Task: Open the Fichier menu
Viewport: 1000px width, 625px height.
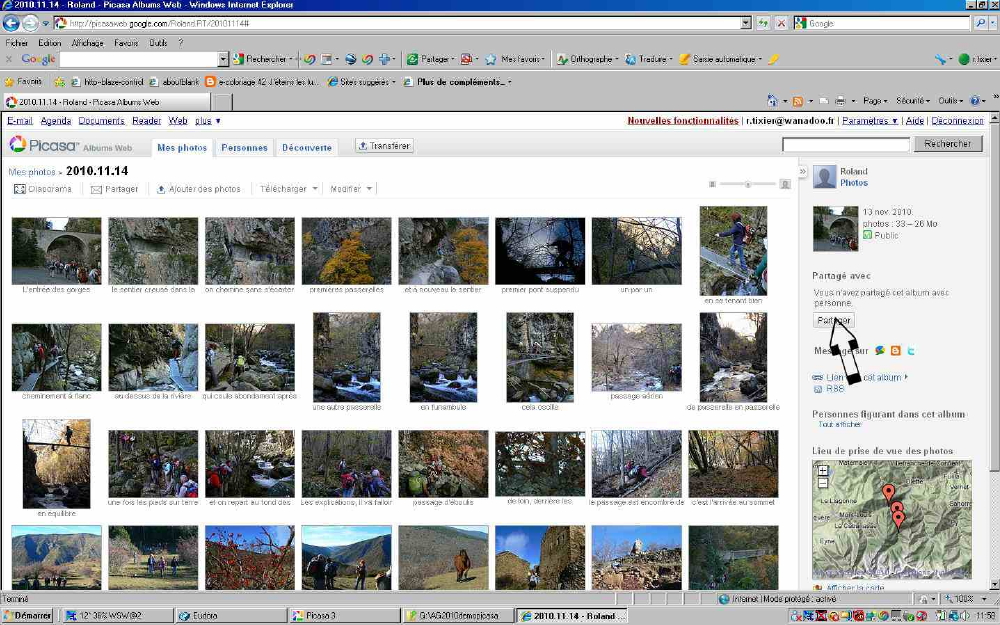Action: [17, 43]
